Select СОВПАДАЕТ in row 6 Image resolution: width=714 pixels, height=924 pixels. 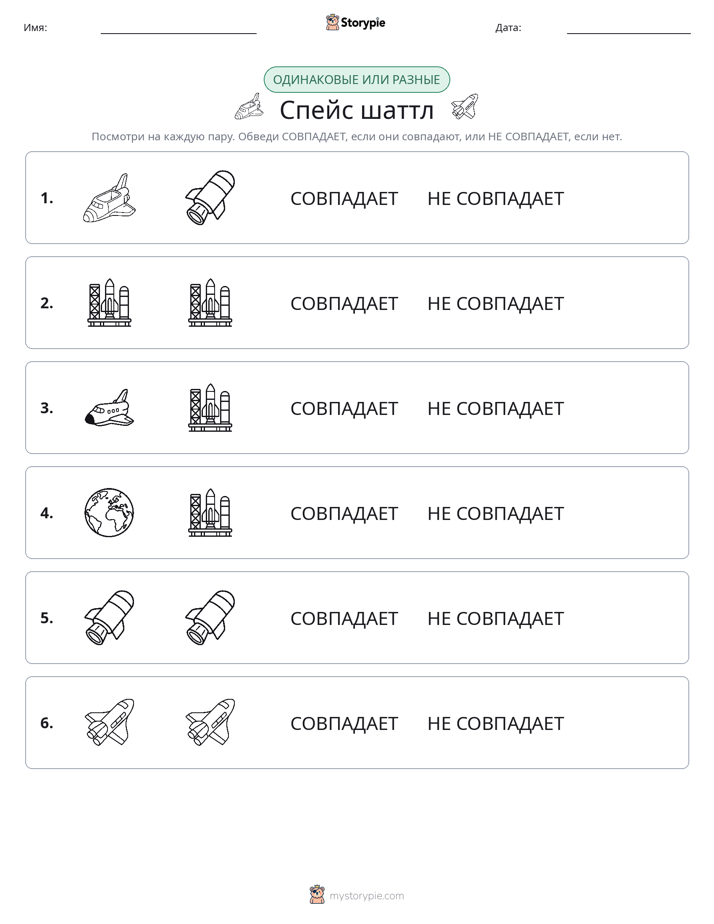pos(344,723)
